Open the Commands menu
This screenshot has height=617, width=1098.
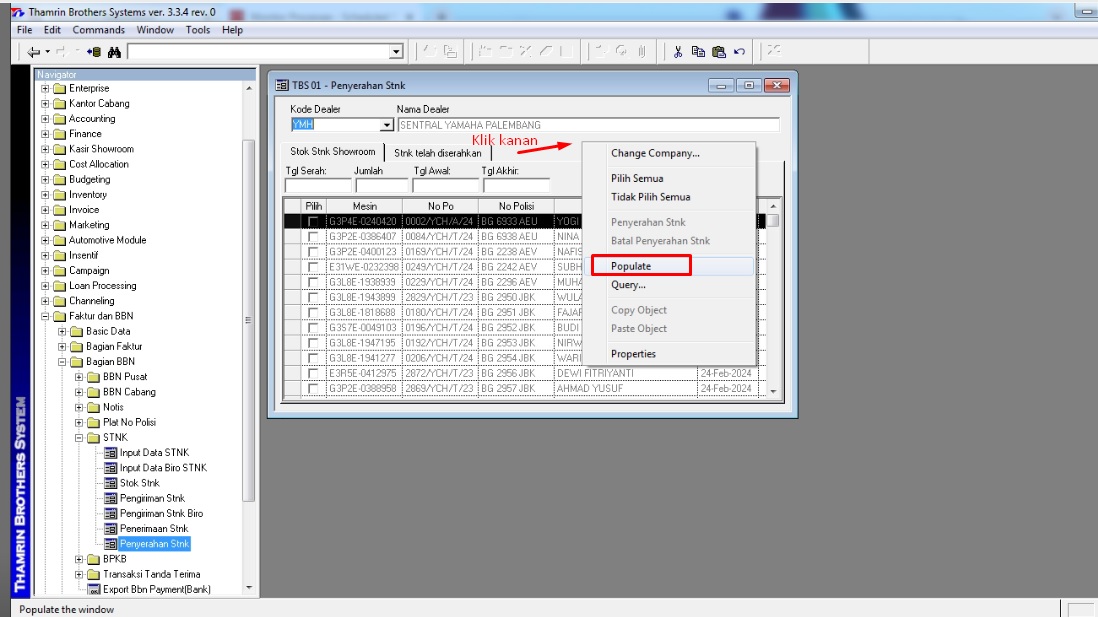click(x=98, y=30)
